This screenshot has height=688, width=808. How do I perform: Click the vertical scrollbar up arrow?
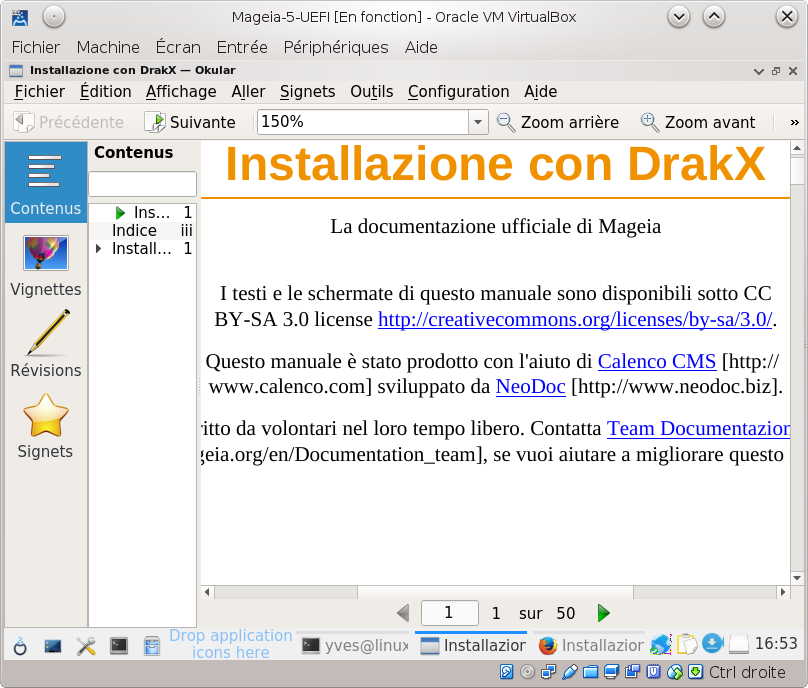tap(797, 148)
